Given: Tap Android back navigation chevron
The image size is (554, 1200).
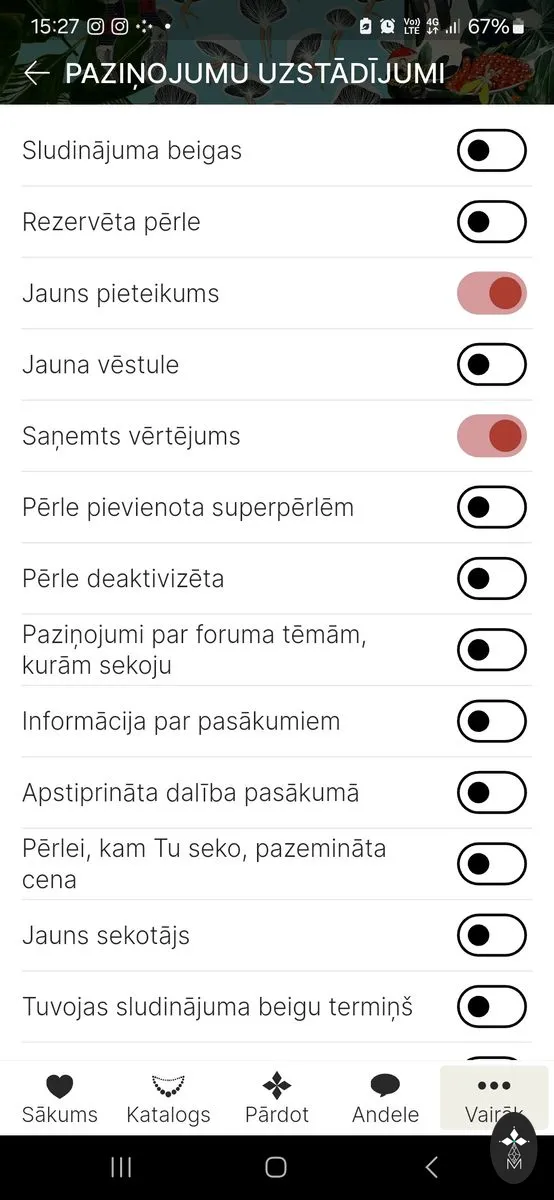Looking at the screenshot, I should coord(431,1167).
